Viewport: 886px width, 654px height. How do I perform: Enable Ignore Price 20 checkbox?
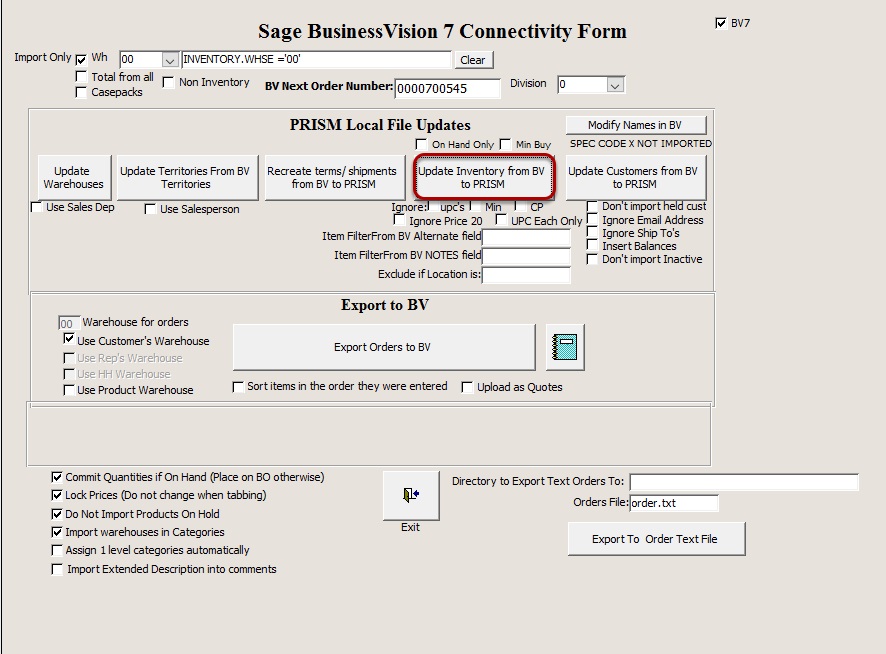tap(399, 219)
